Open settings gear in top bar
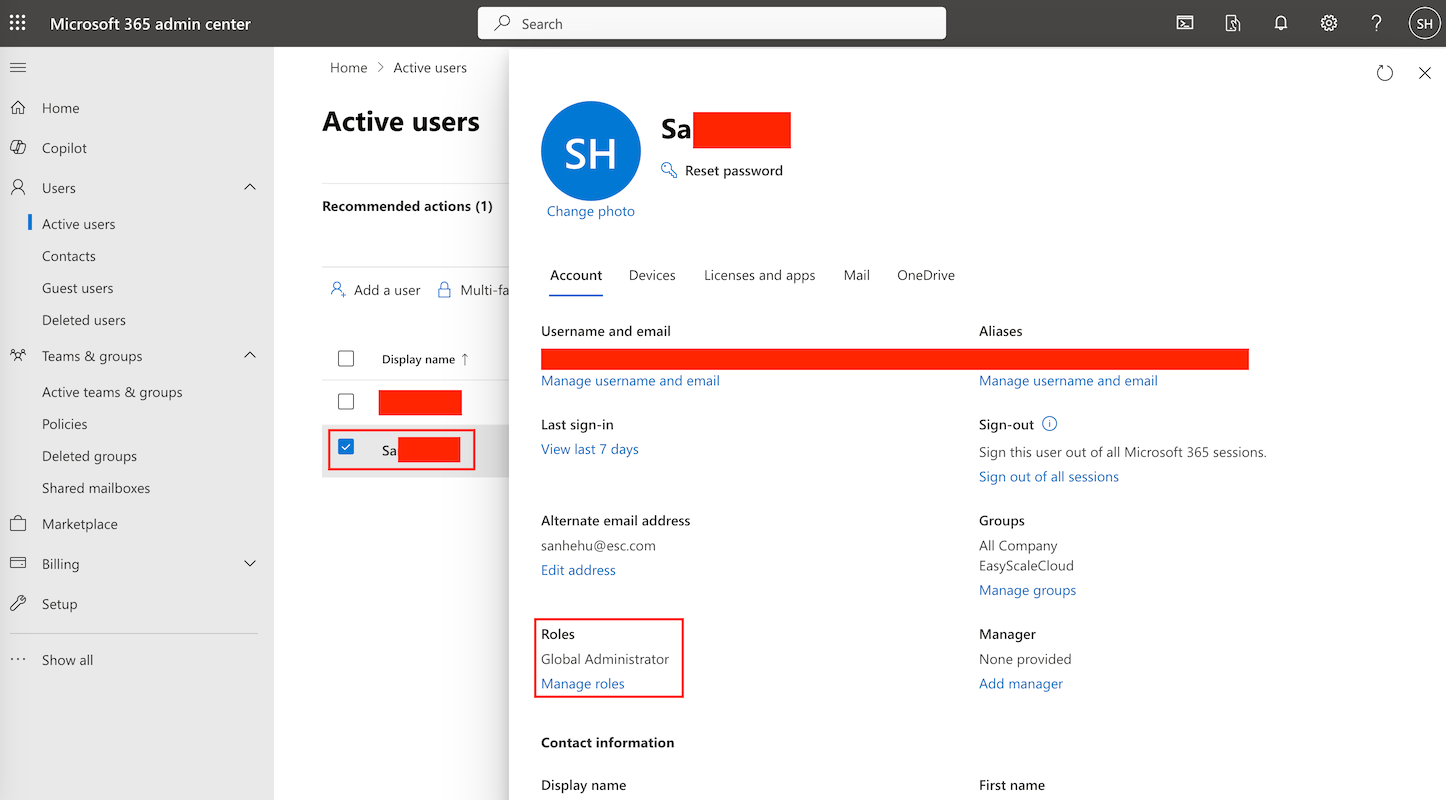This screenshot has width=1446, height=800. (1329, 23)
